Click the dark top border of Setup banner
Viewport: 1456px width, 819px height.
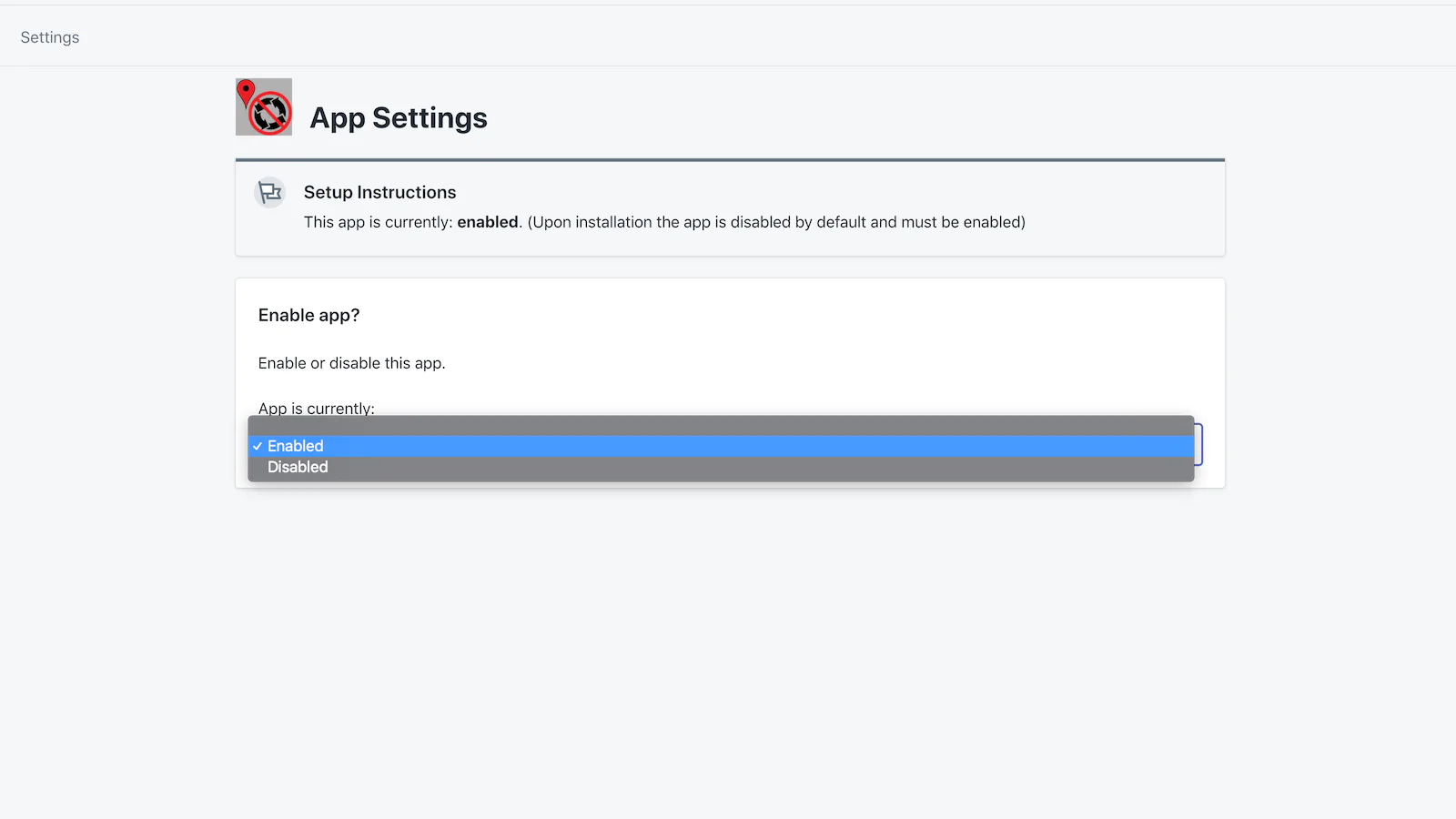[730, 160]
